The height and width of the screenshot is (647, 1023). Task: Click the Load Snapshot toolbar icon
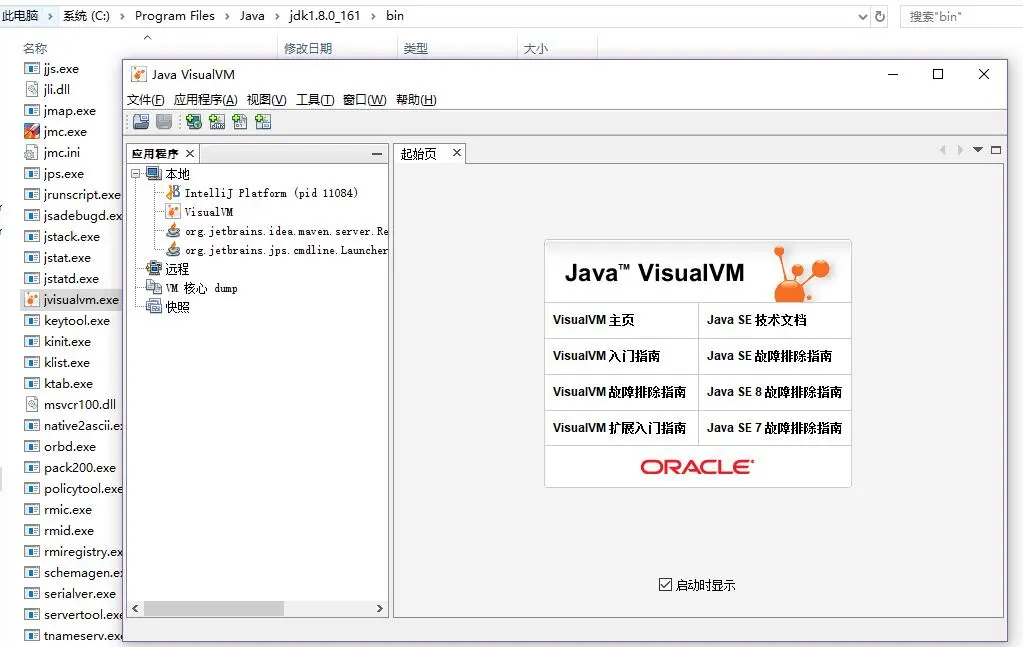[x=141, y=121]
